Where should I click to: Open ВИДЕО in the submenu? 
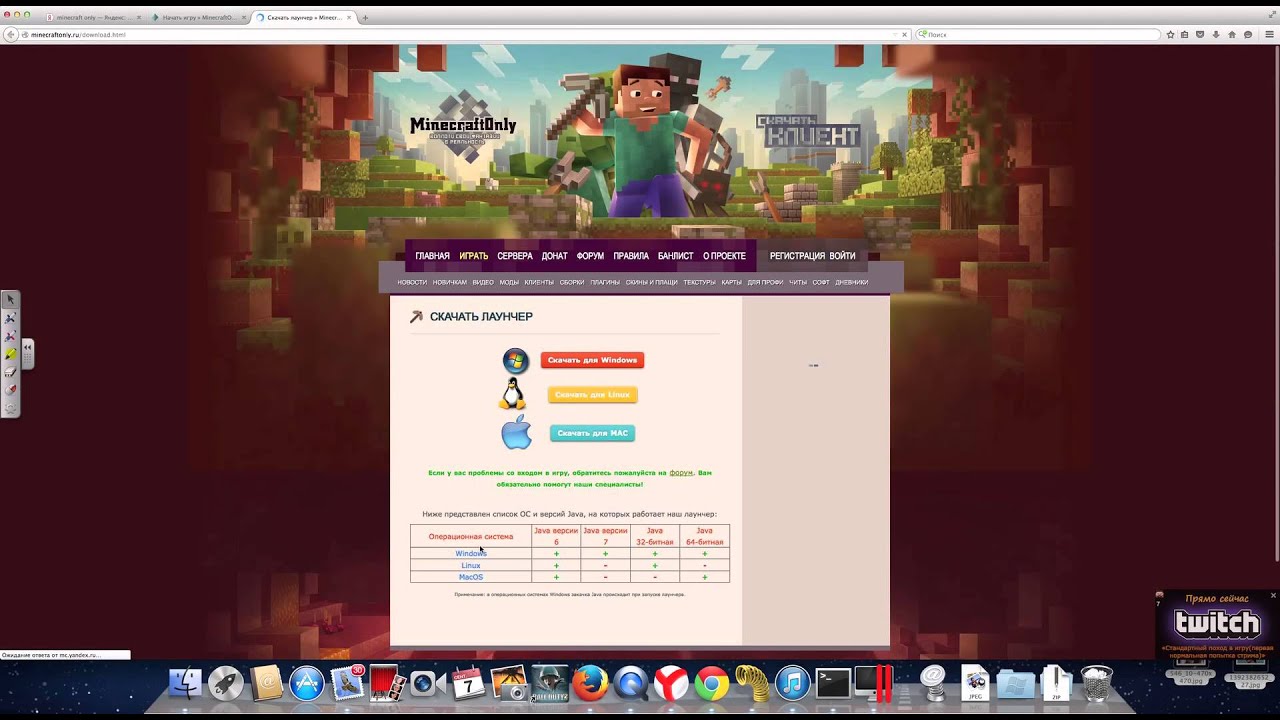coord(483,283)
